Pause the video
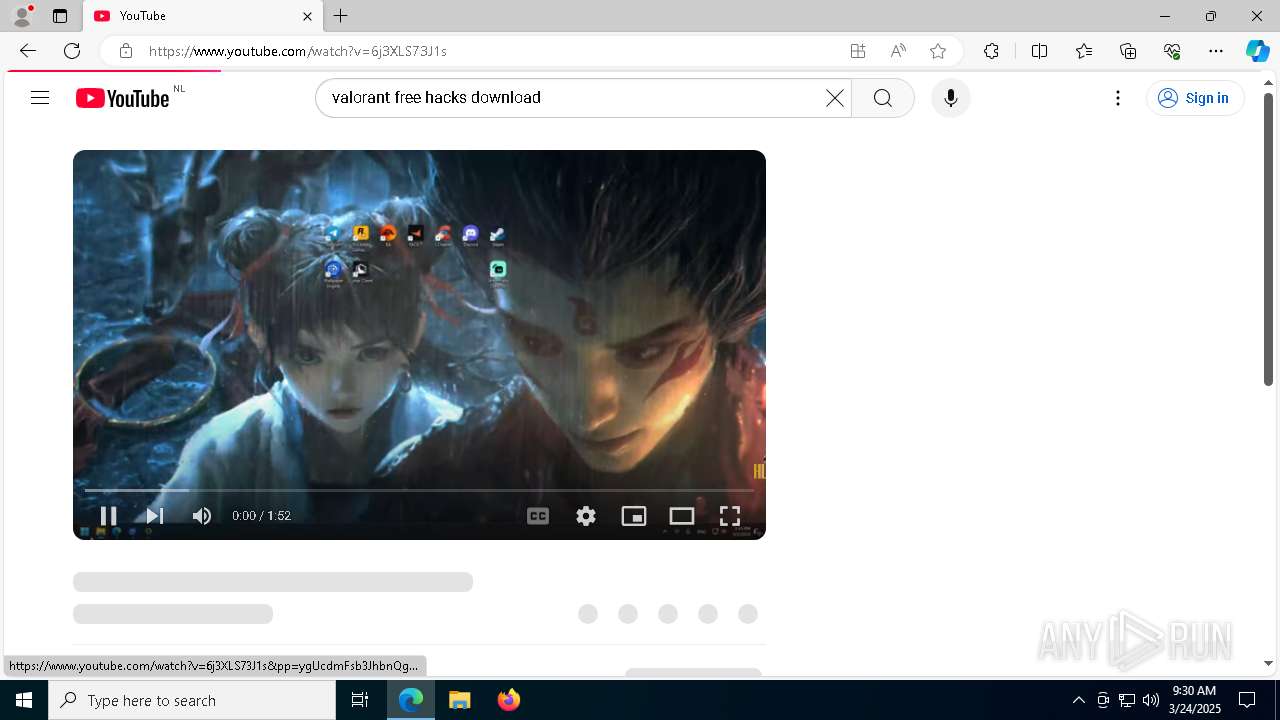The image size is (1280, 720). coord(108,516)
